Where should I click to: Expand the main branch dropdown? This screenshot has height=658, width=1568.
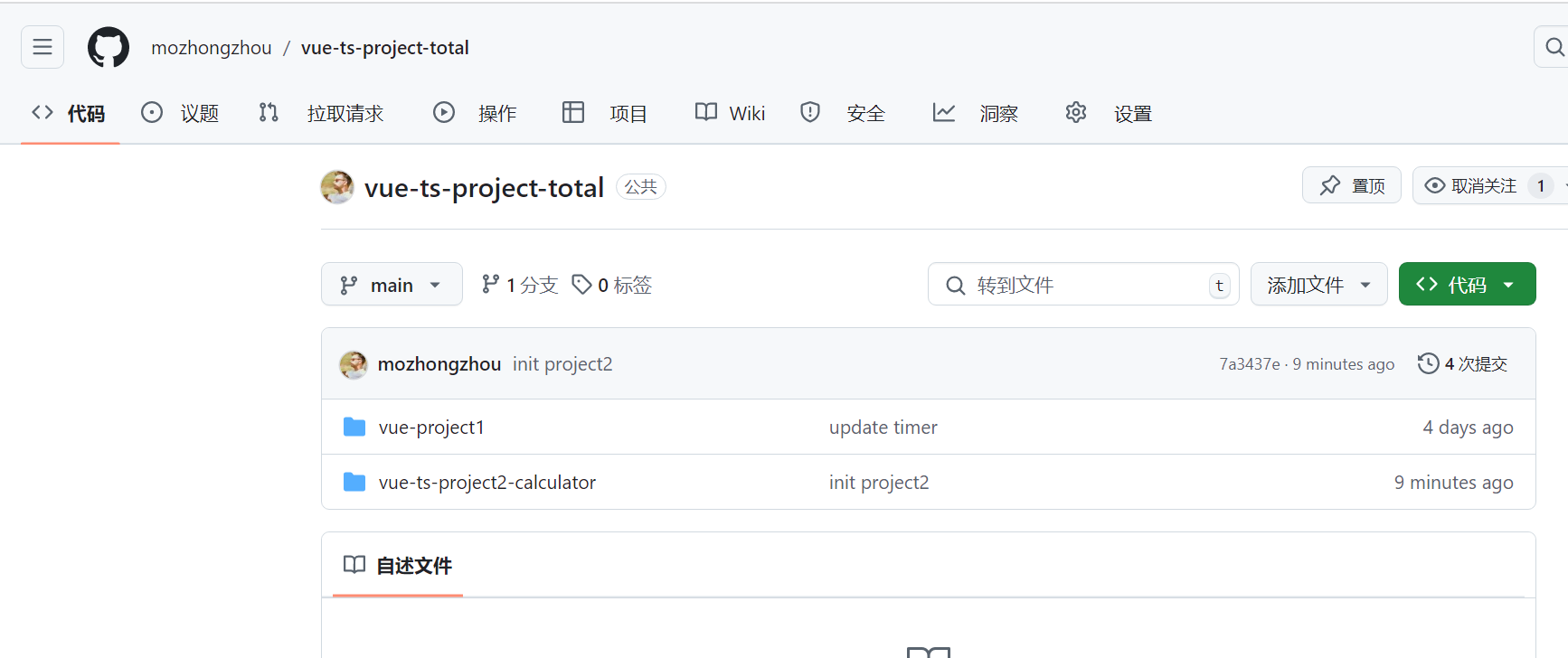coord(392,285)
